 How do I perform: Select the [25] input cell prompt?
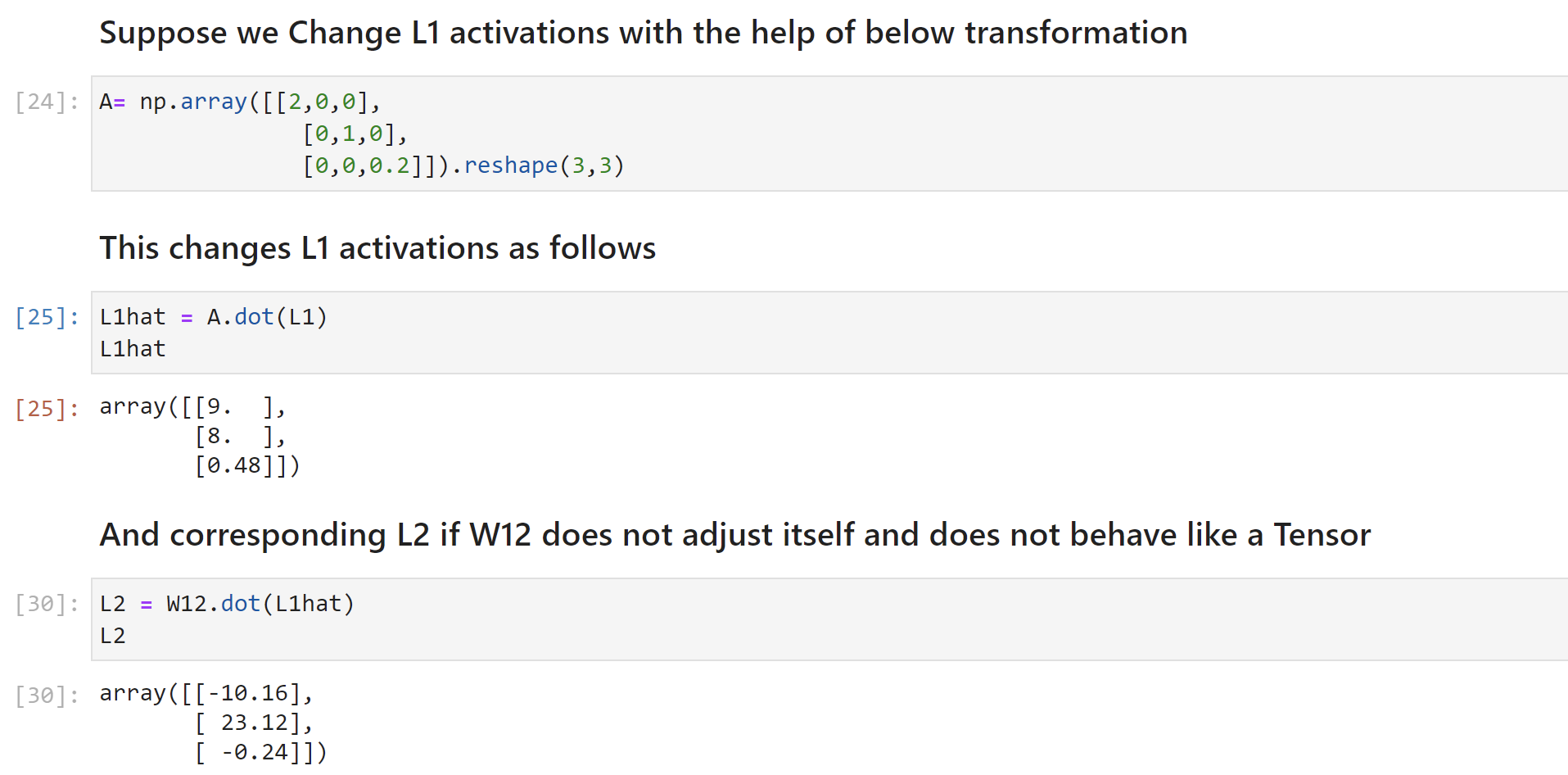coord(47,317)
